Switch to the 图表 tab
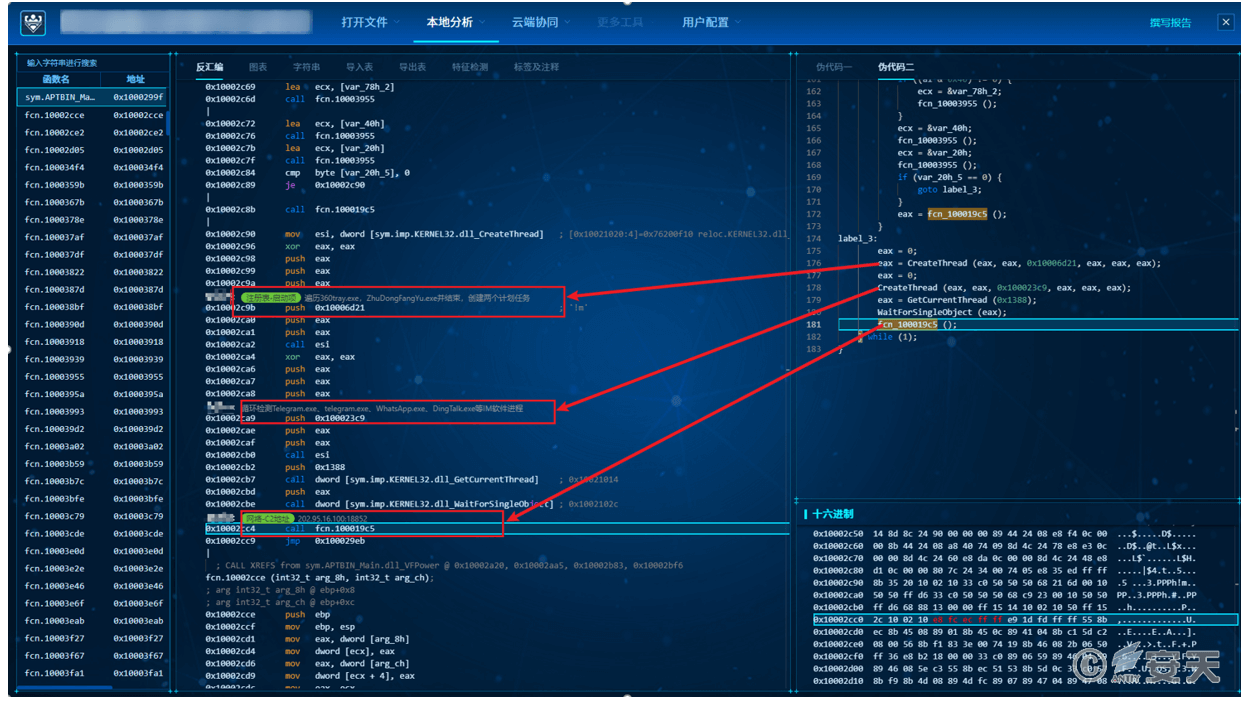1245x702 pixels. (x=258, y=67)
